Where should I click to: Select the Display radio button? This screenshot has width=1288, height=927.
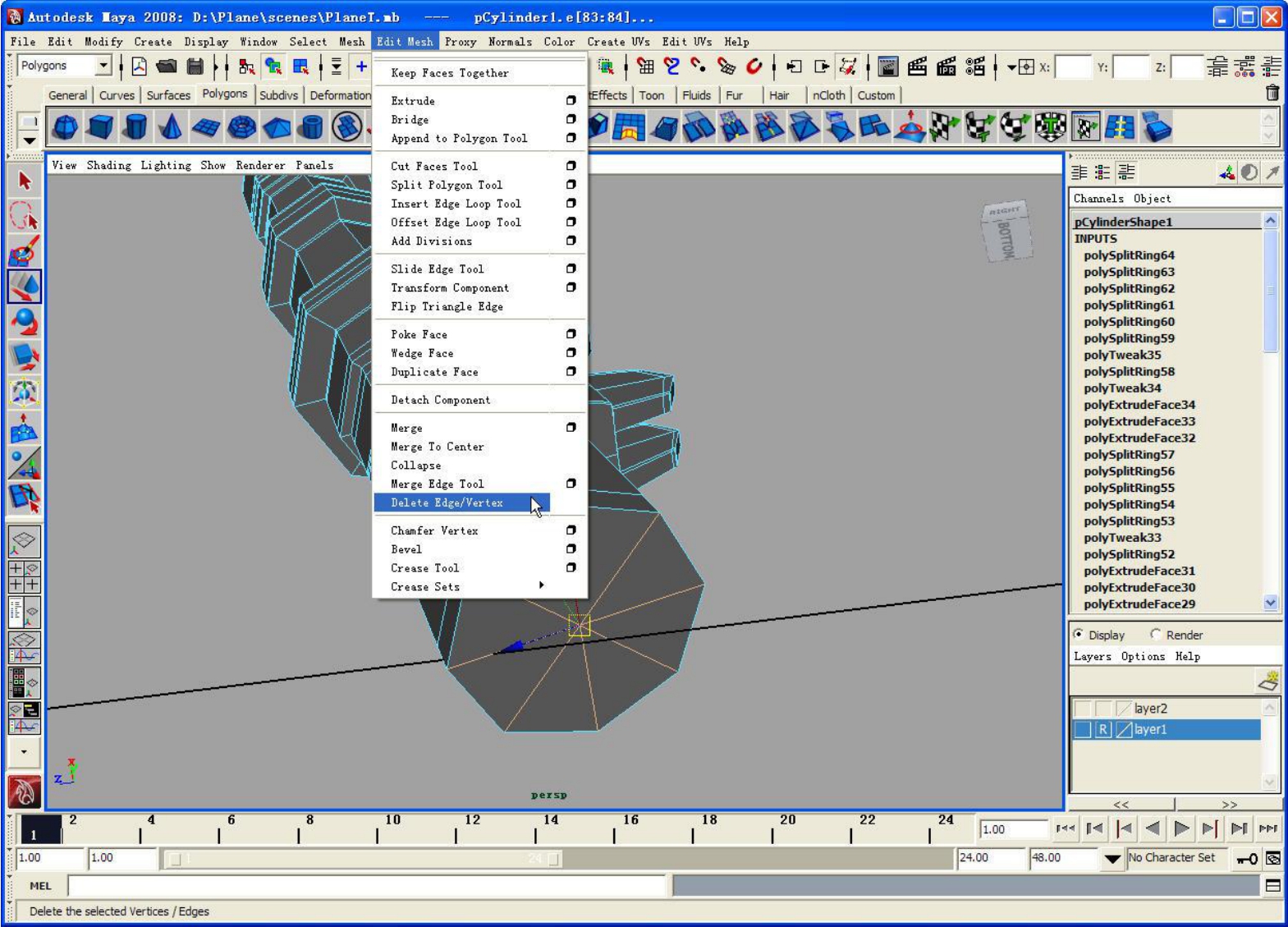coord(1079,634)
